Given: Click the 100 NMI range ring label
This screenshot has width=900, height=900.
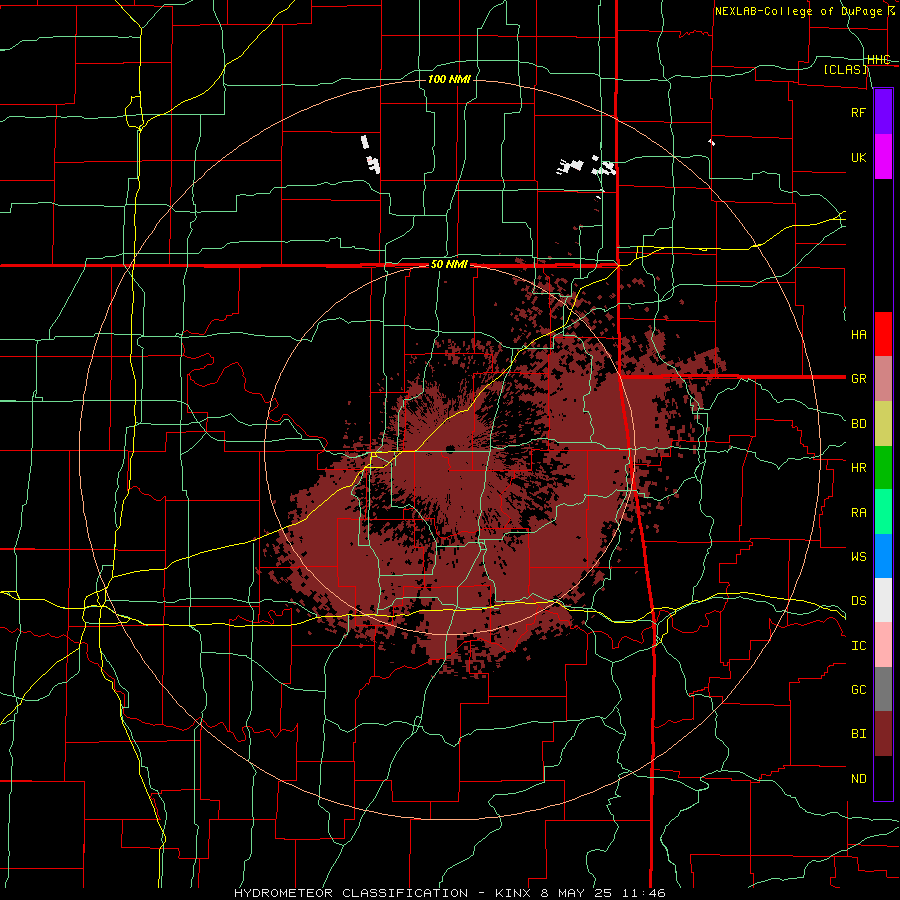Looking at the screenshot, I should tap(449, 79).
